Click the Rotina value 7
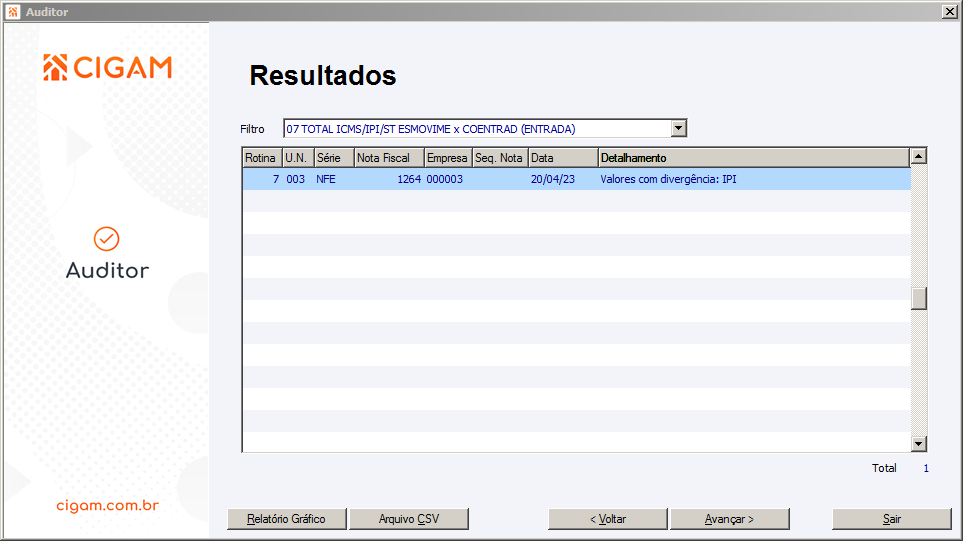 276,179
